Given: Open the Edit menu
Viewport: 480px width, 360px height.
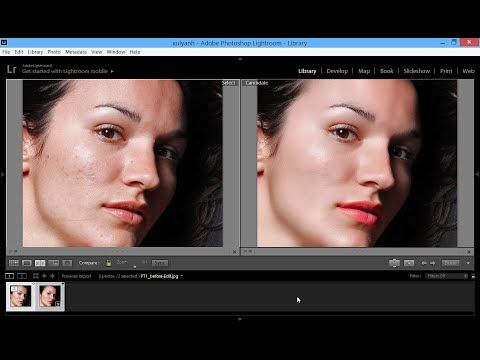Looking at the screenshot, I should 19,52.
